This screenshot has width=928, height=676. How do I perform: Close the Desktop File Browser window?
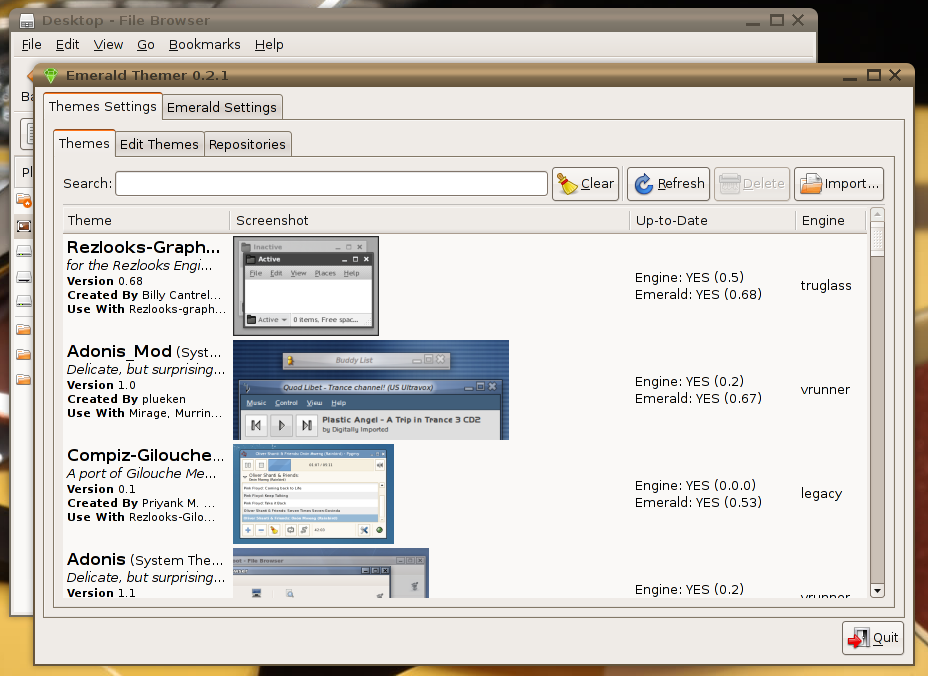(798, 20)
